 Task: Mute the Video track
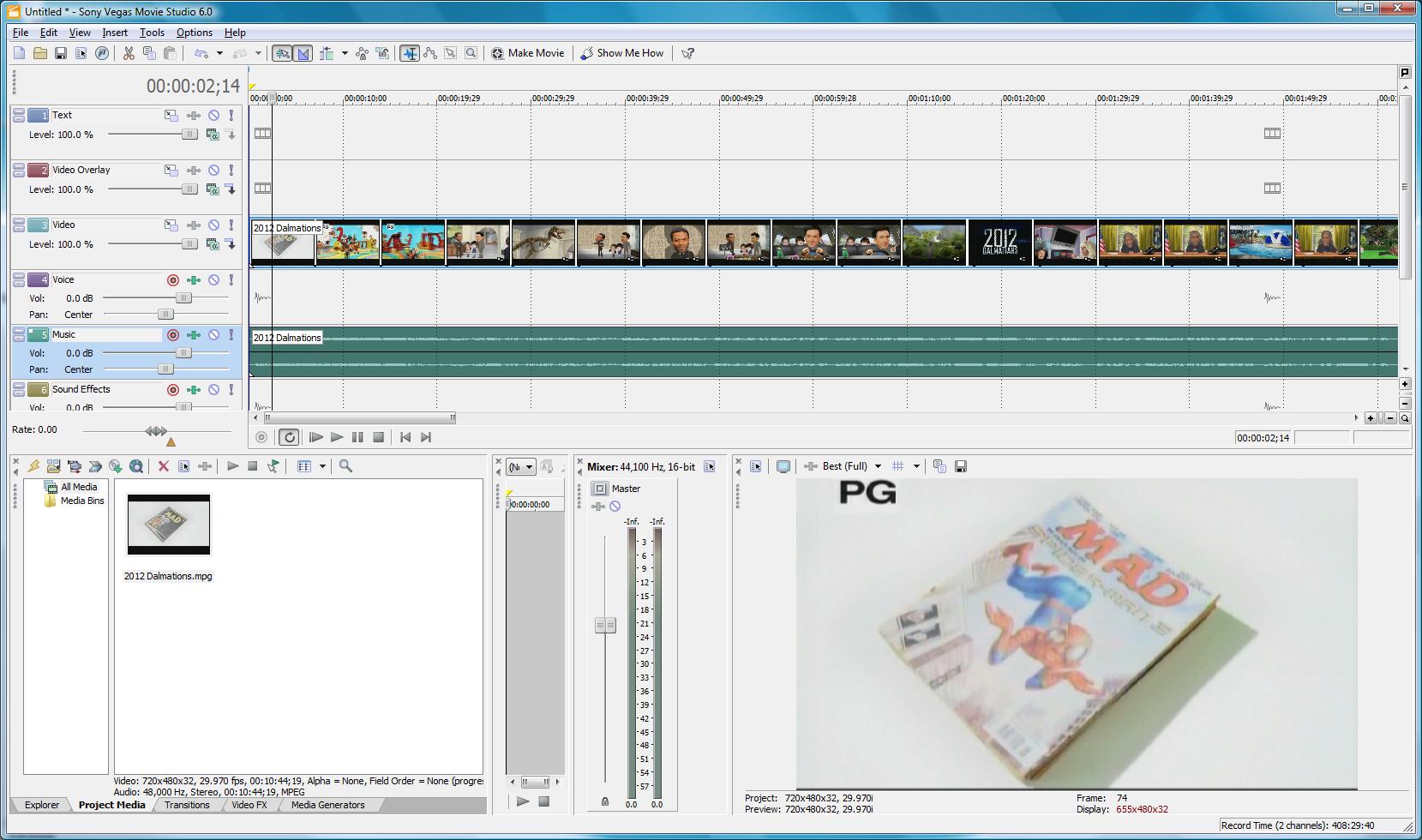214,225
